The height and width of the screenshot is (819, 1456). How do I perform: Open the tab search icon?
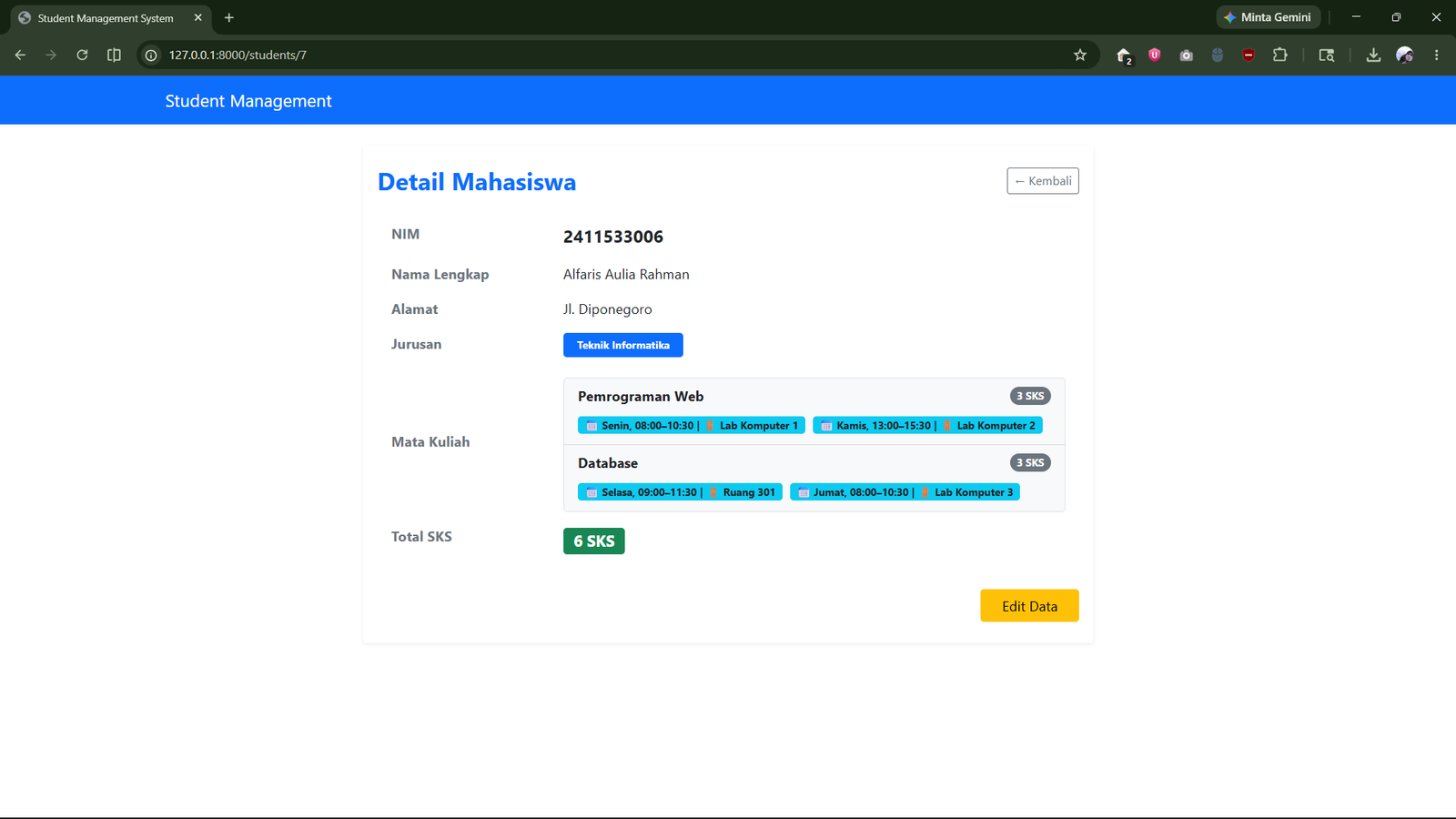[1327, 55]
